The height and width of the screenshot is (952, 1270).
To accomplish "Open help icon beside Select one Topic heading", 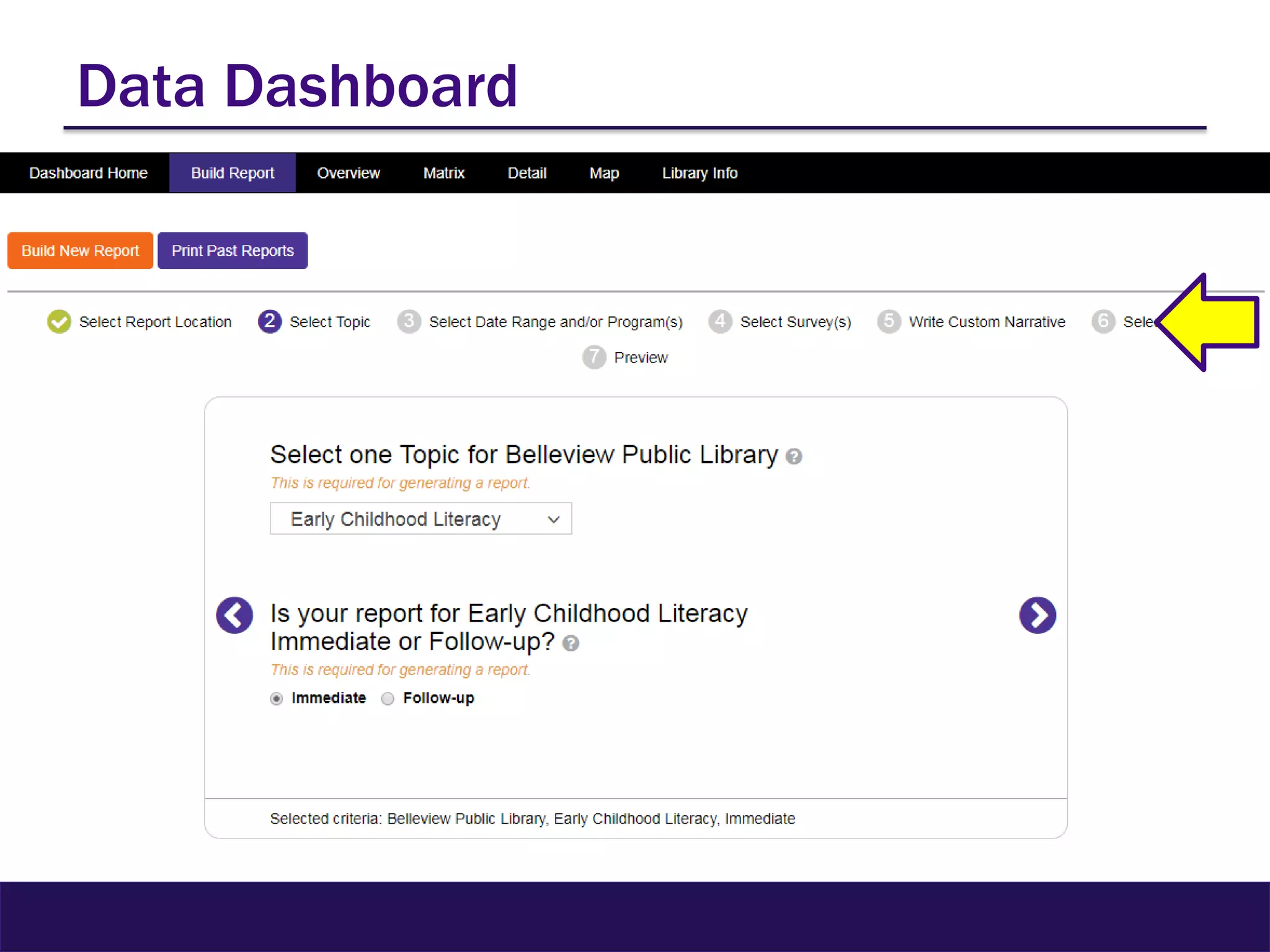I will [x=794, y=457].
